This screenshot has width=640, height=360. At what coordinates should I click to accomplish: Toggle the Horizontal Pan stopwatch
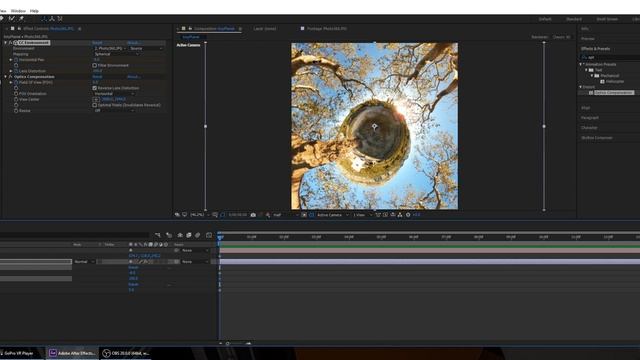point(16,60)
